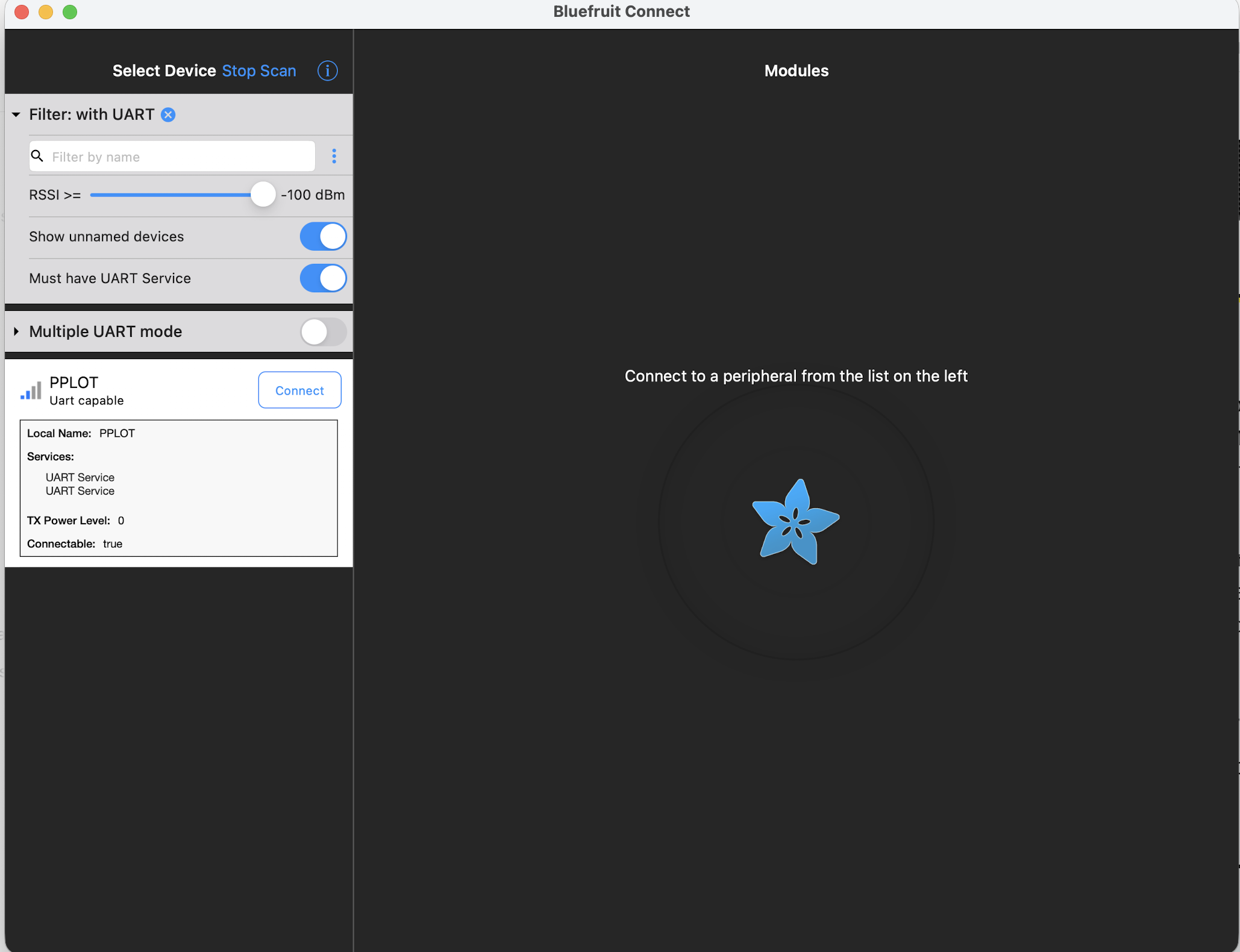The width and height of the screenshot is (1240, 952).
Task: Click the Connectable true entry
Action: coord(75,543)
